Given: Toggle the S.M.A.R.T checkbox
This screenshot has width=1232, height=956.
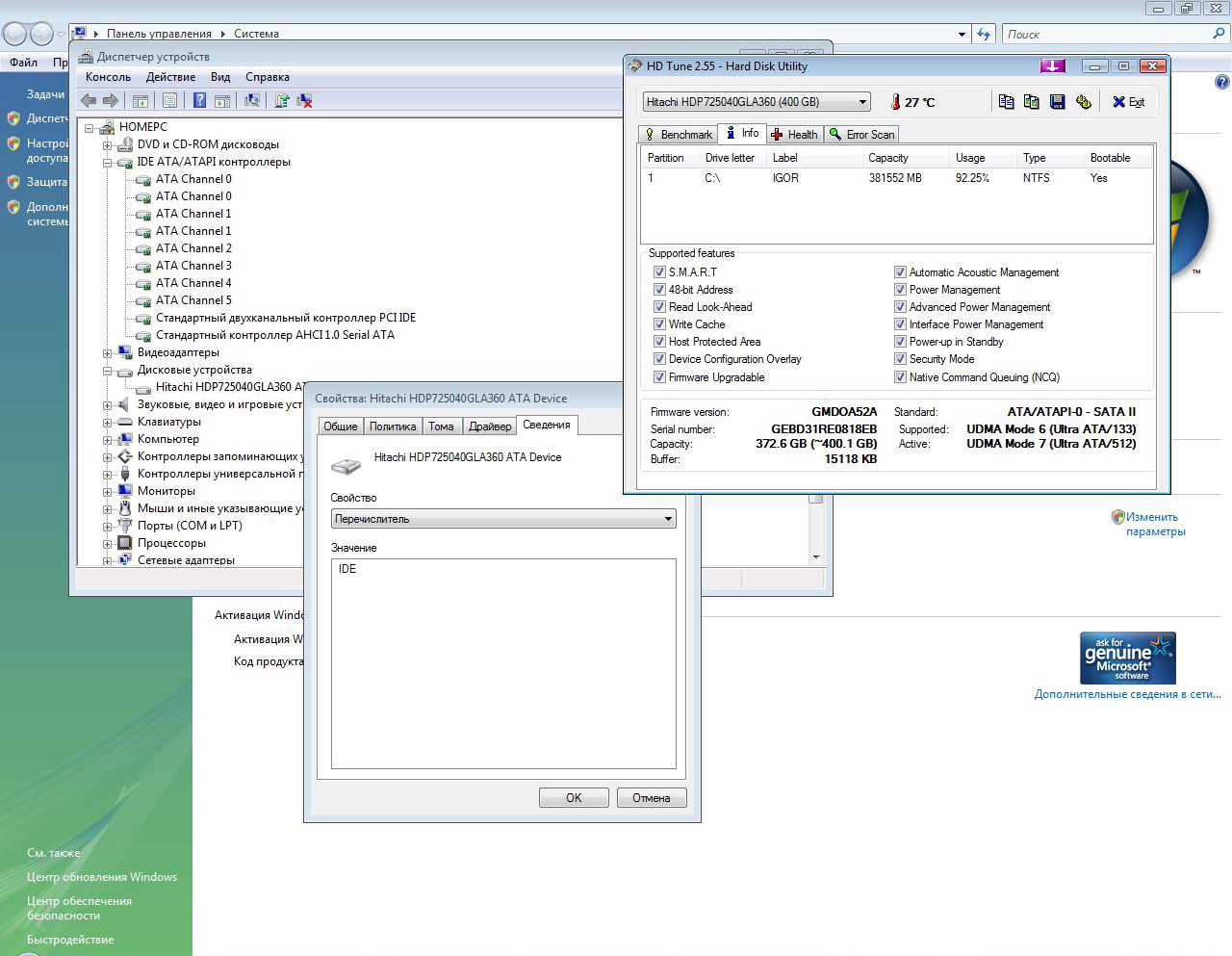Looking at the screenshot, I should [659, 272].
